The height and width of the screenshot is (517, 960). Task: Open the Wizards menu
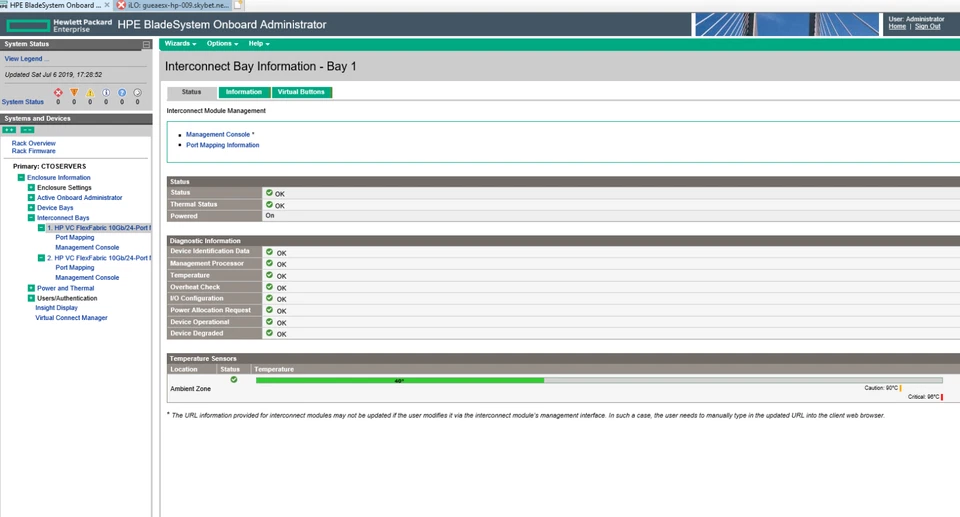point(180,43)
